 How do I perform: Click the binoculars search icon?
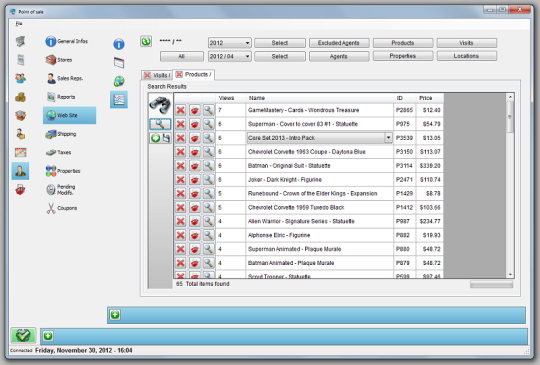tap(160, 105)
